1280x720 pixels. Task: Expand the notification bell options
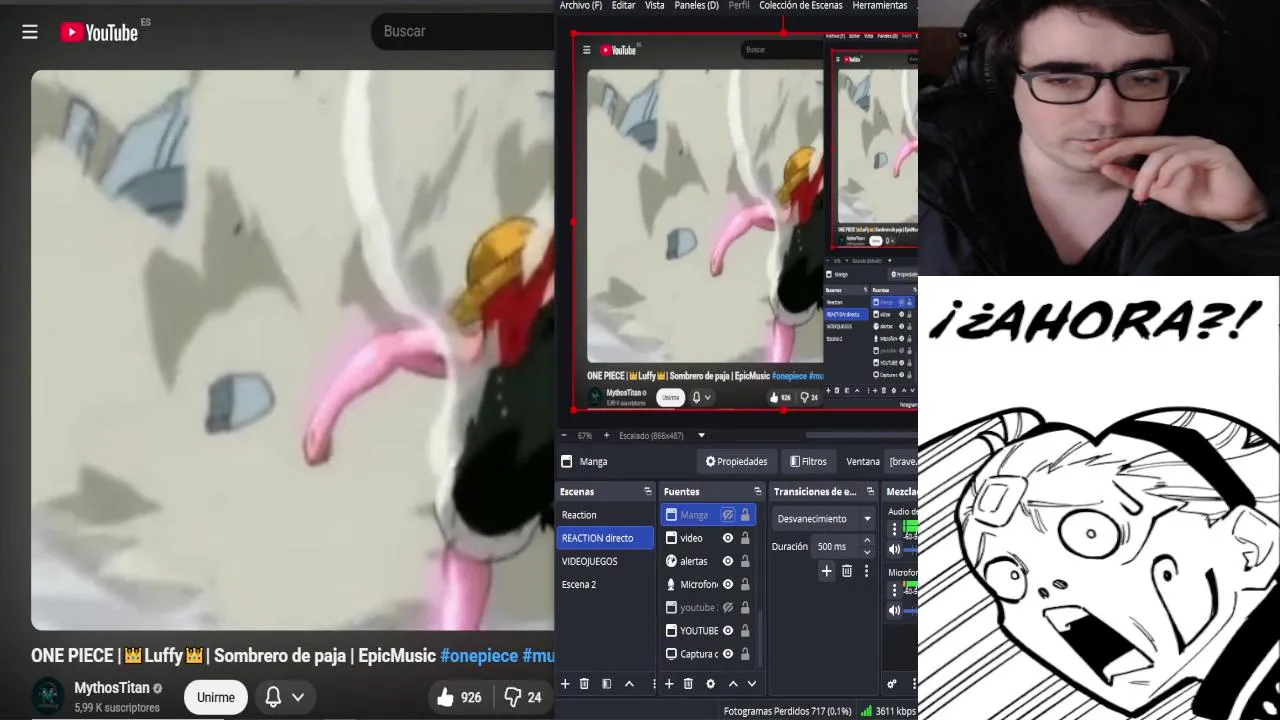[x=297, y=697]
